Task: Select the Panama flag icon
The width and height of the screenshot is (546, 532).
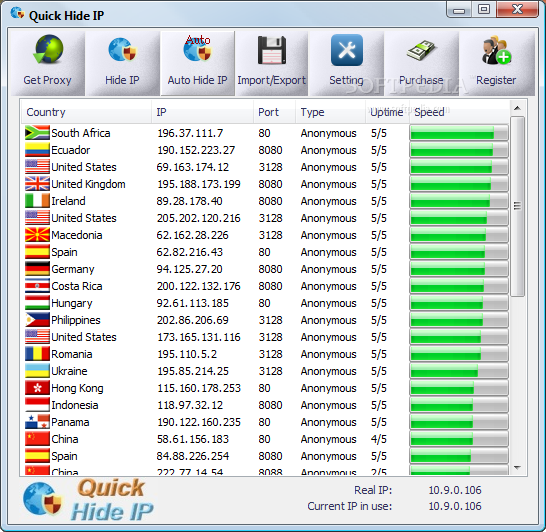Action: (37, 422)
